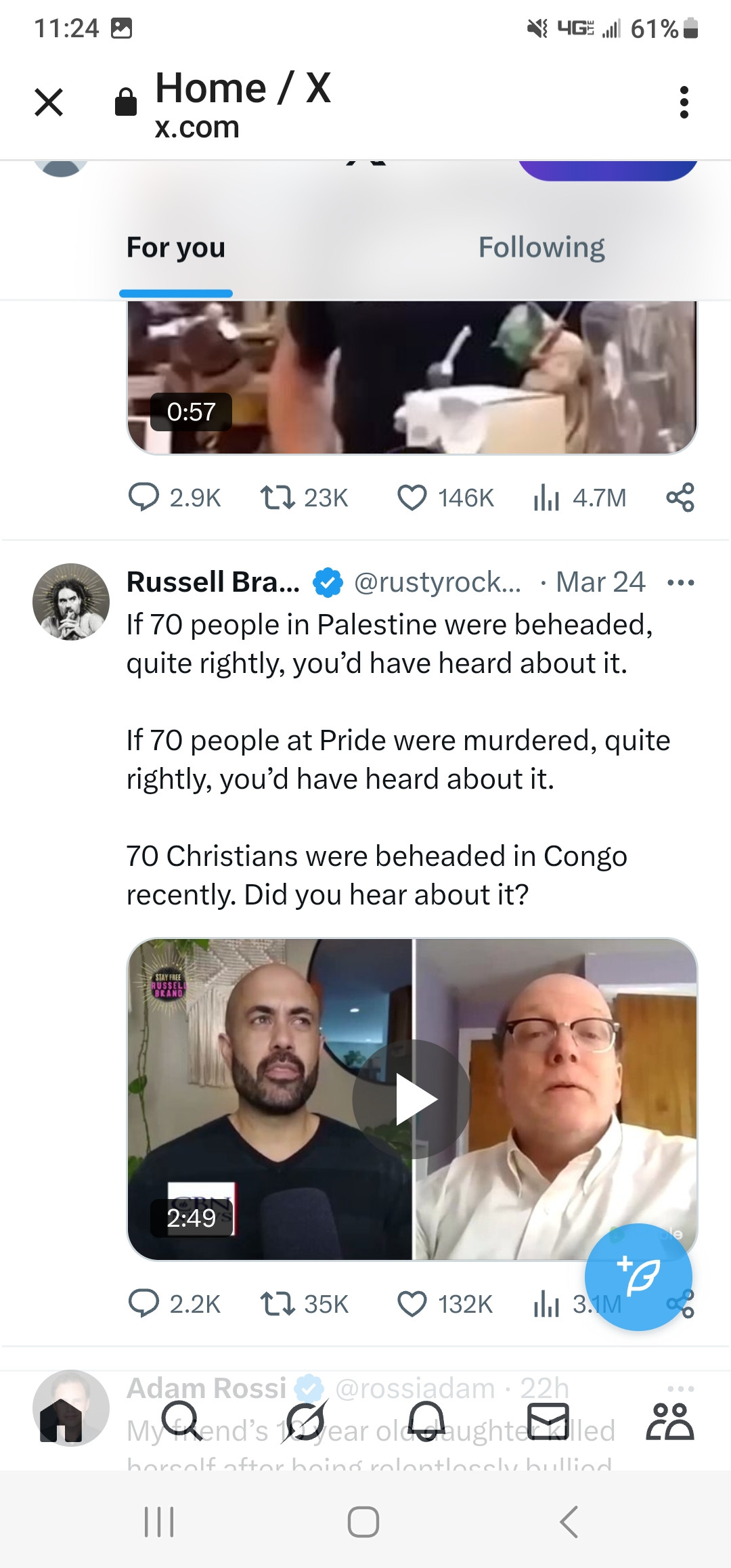Viewport: 731px width, 1568px height.
Task: Share the top video post
Action: [680, 498]
